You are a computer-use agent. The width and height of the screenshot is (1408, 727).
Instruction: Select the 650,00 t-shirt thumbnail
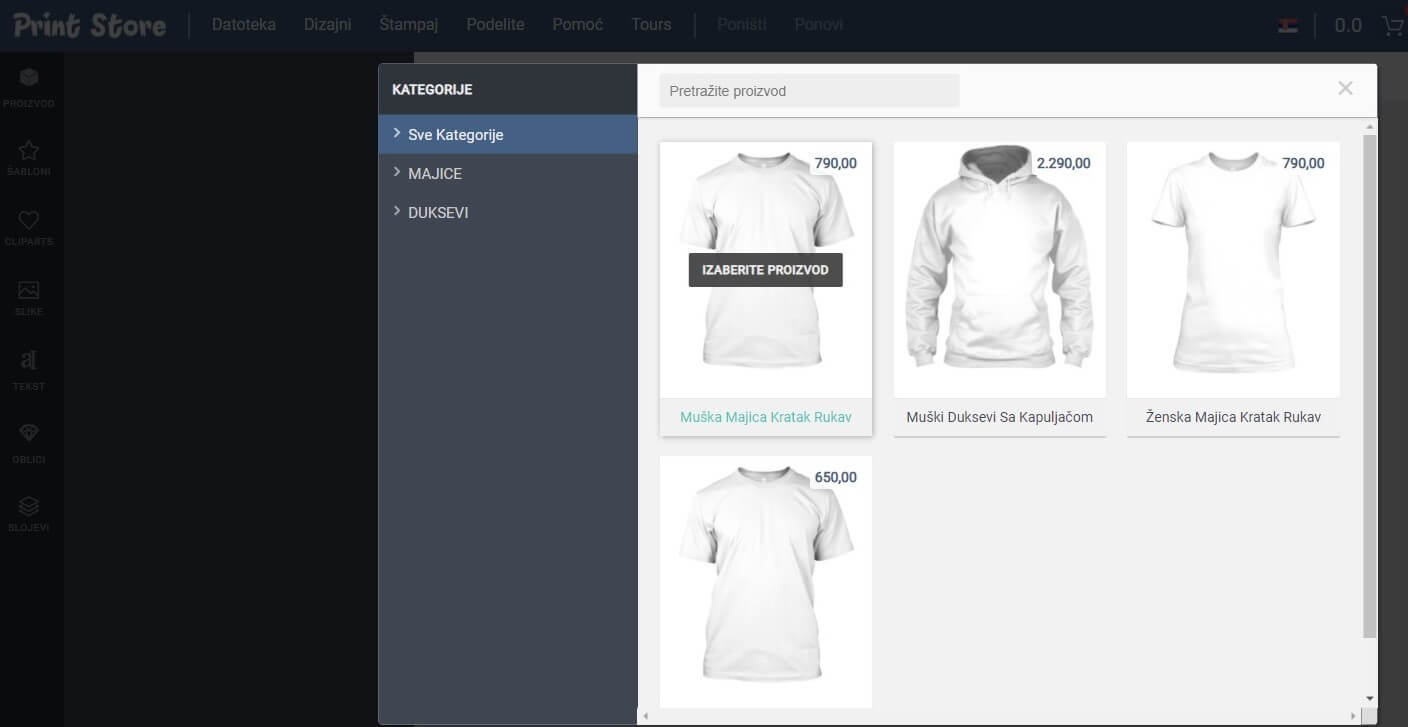(x=766, y=582)
